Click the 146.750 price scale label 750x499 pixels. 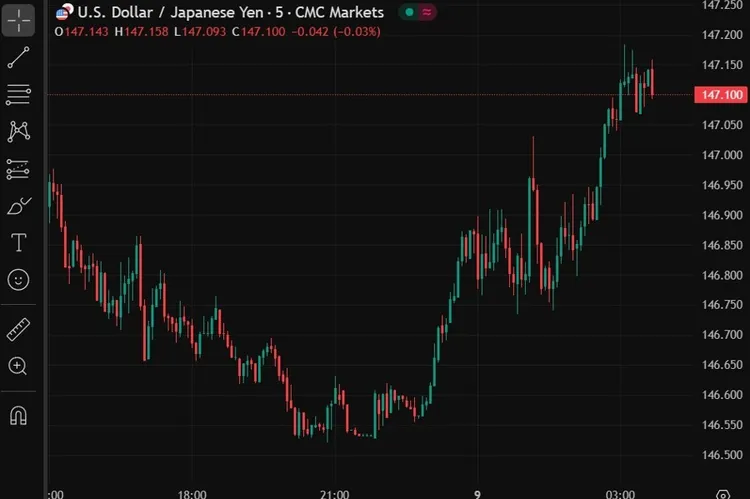pyautogui.click(x=722, y=305)
